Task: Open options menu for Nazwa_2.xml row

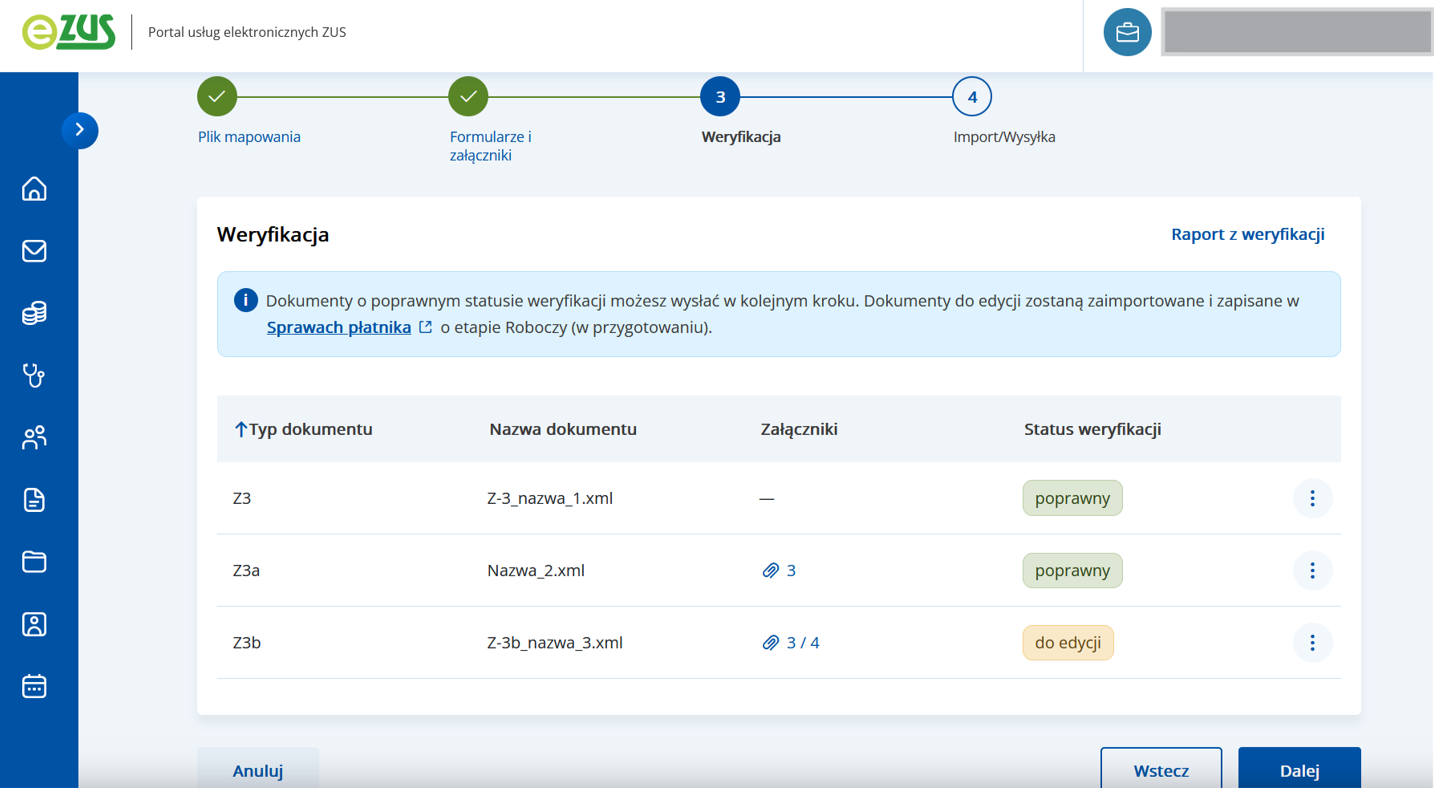Action: point(1312,571)
